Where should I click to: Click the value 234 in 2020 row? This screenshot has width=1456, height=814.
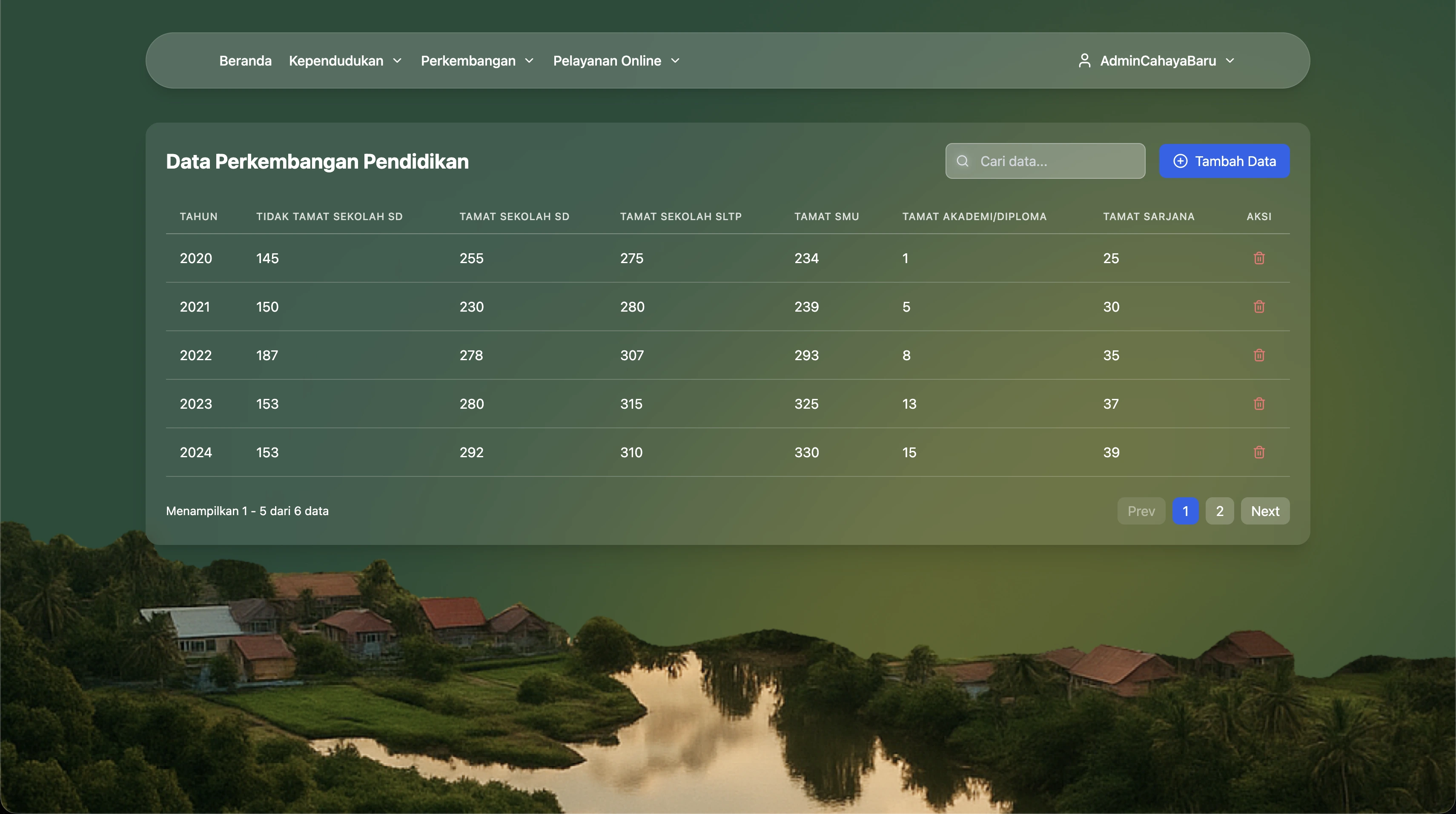coord(807,258)
